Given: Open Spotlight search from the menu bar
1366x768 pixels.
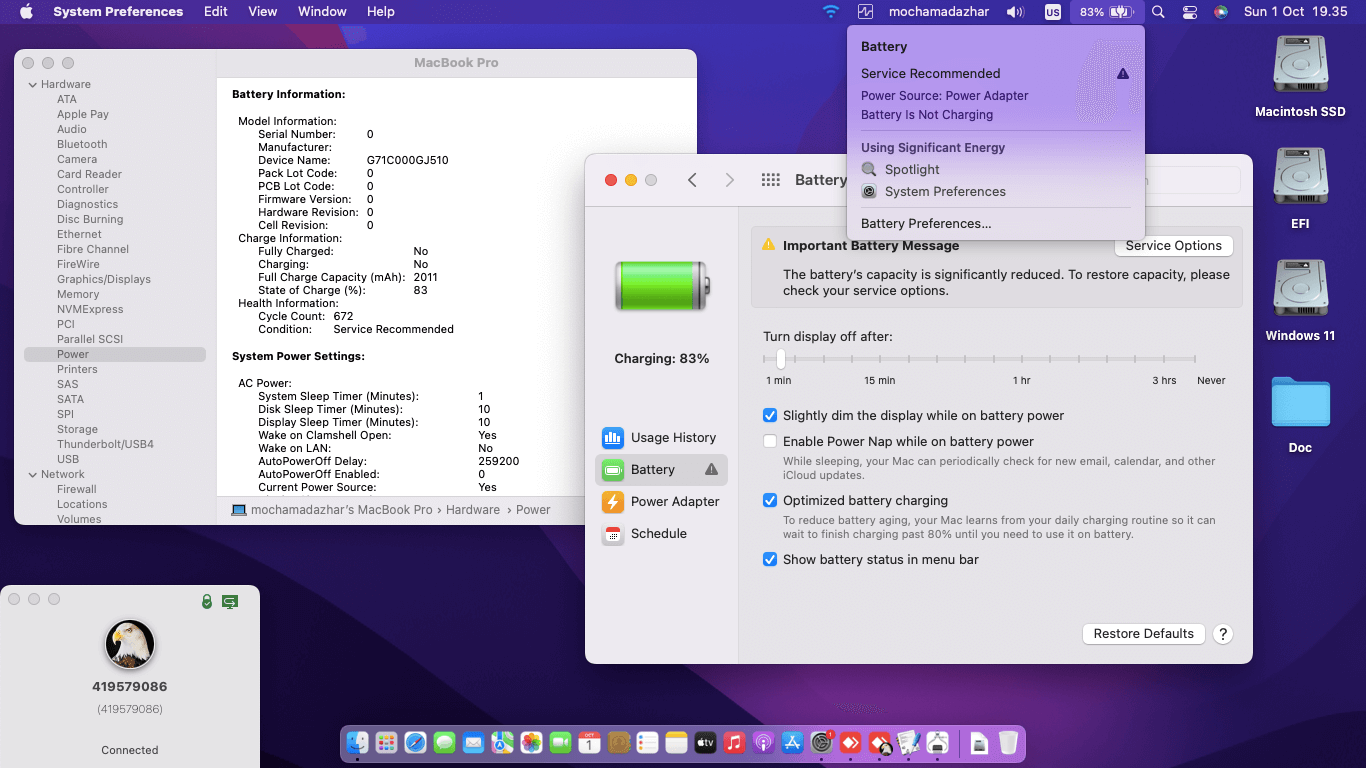Looking at the screenshot, I should [1157, 11].
